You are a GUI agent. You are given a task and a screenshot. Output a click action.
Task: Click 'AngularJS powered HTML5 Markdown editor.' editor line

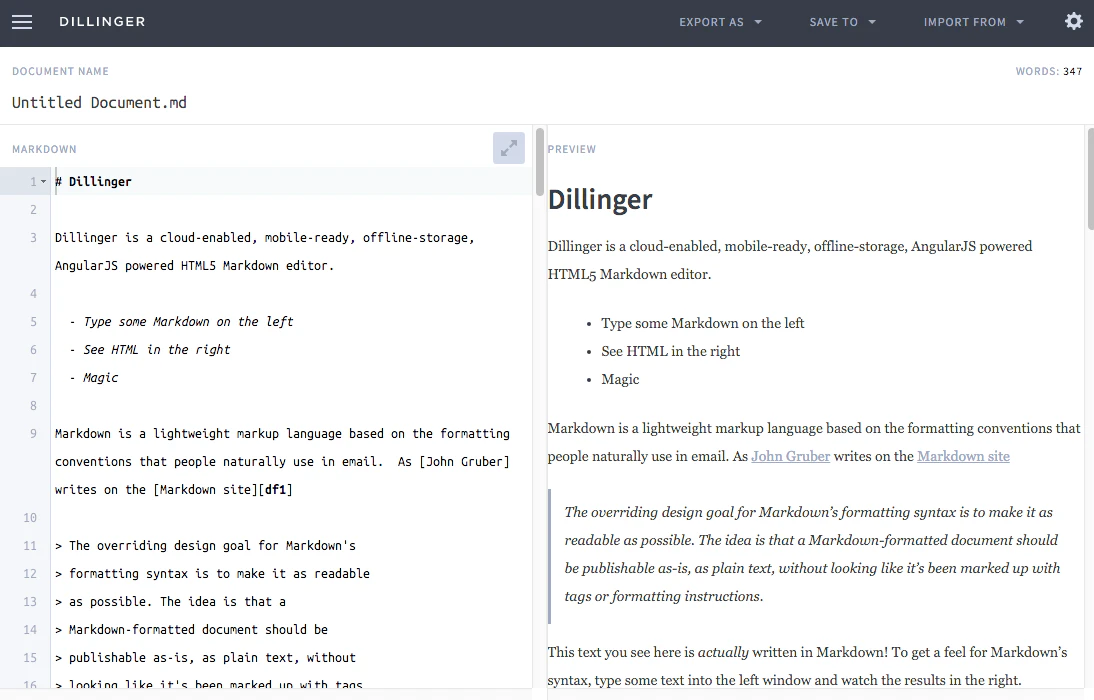coord(195,266)
